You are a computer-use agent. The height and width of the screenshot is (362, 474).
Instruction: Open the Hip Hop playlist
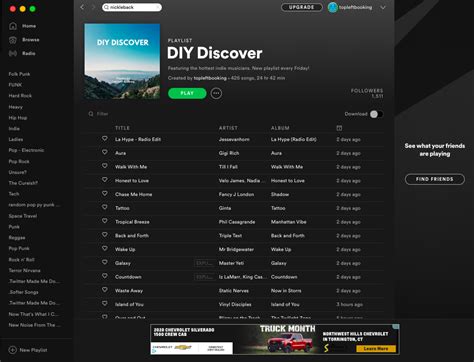[x=18, y=118]
